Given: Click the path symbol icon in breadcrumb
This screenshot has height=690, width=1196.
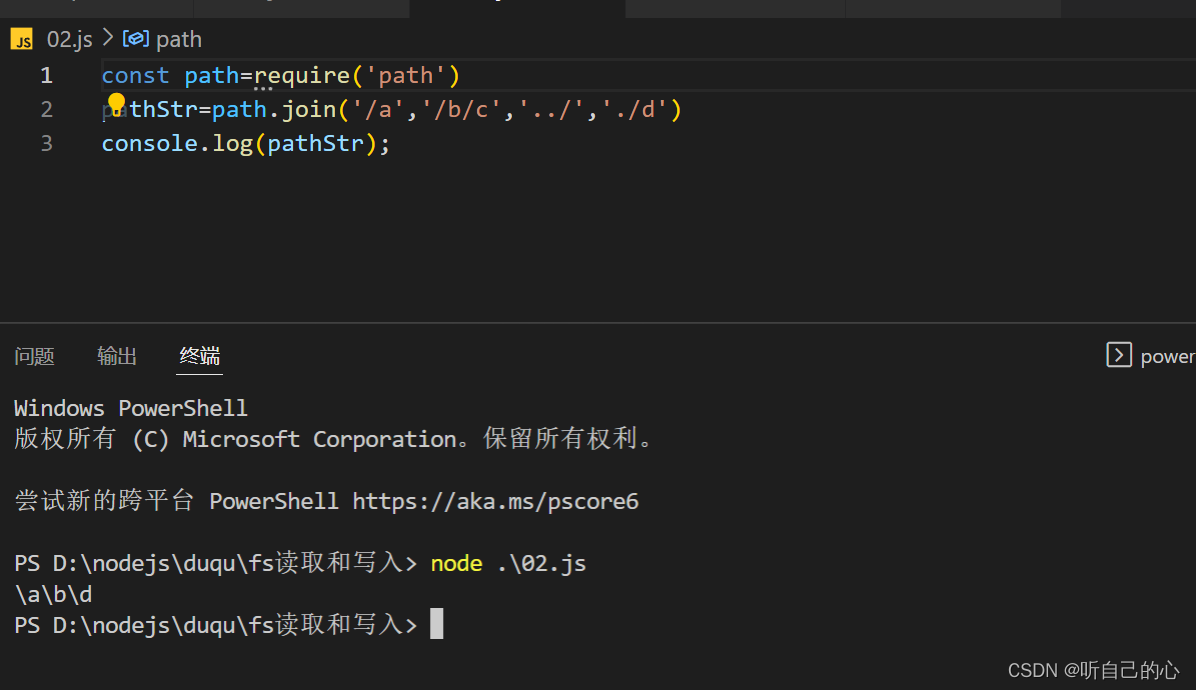Looking at the screenshot, I should click(x=136, y=39).
